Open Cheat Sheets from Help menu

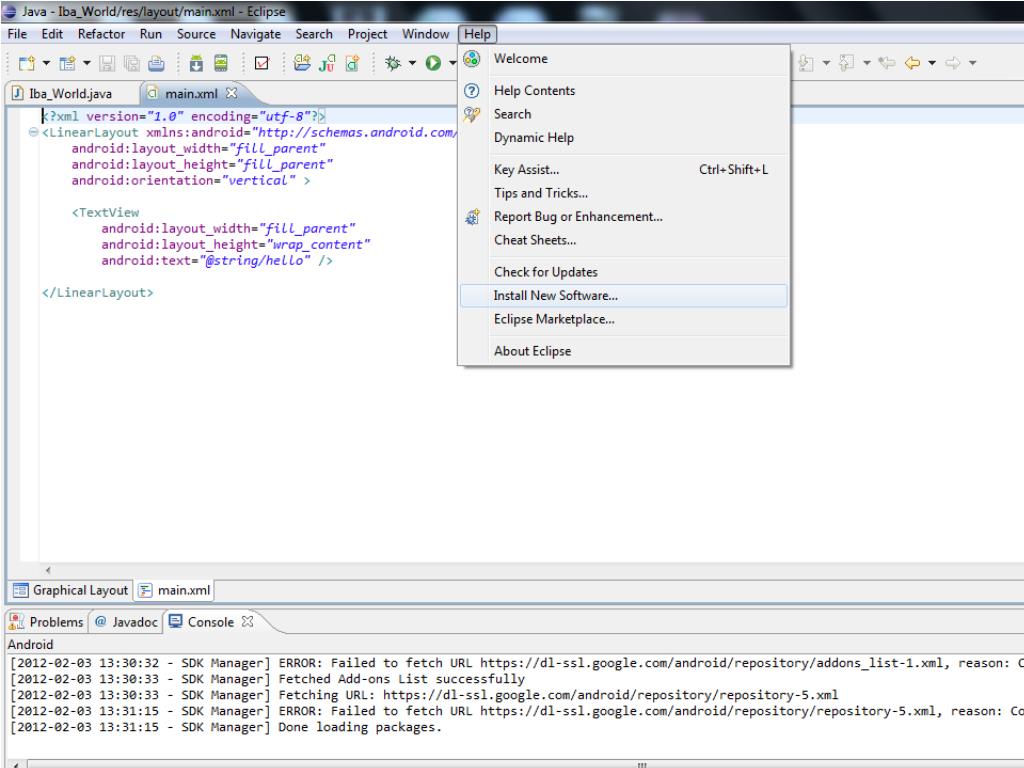point(624,240)
